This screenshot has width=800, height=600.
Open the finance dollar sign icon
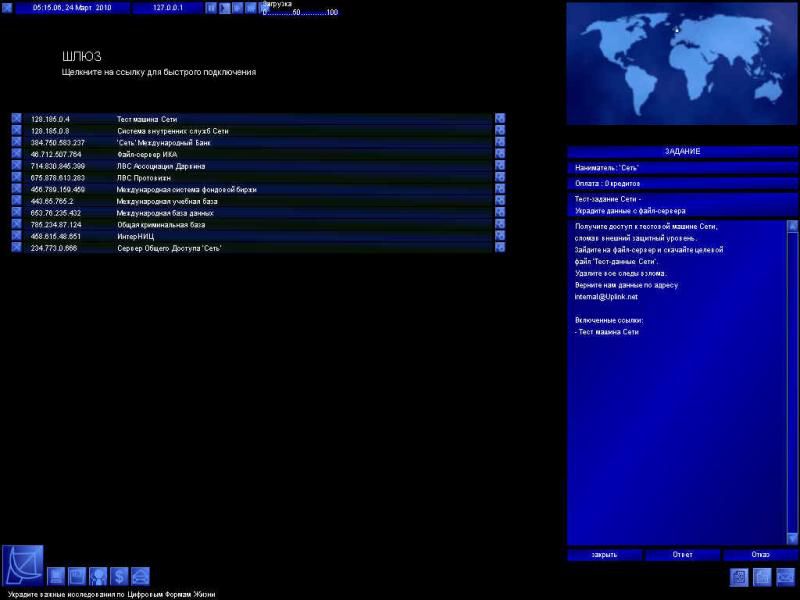pyautogui.click(x=119, y=576)
